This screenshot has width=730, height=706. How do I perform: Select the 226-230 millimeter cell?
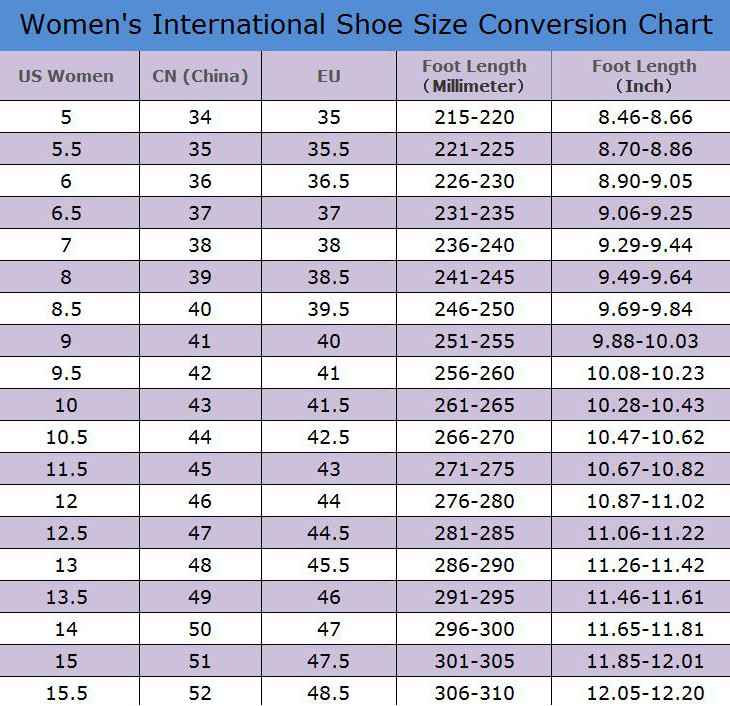[474, 181]
